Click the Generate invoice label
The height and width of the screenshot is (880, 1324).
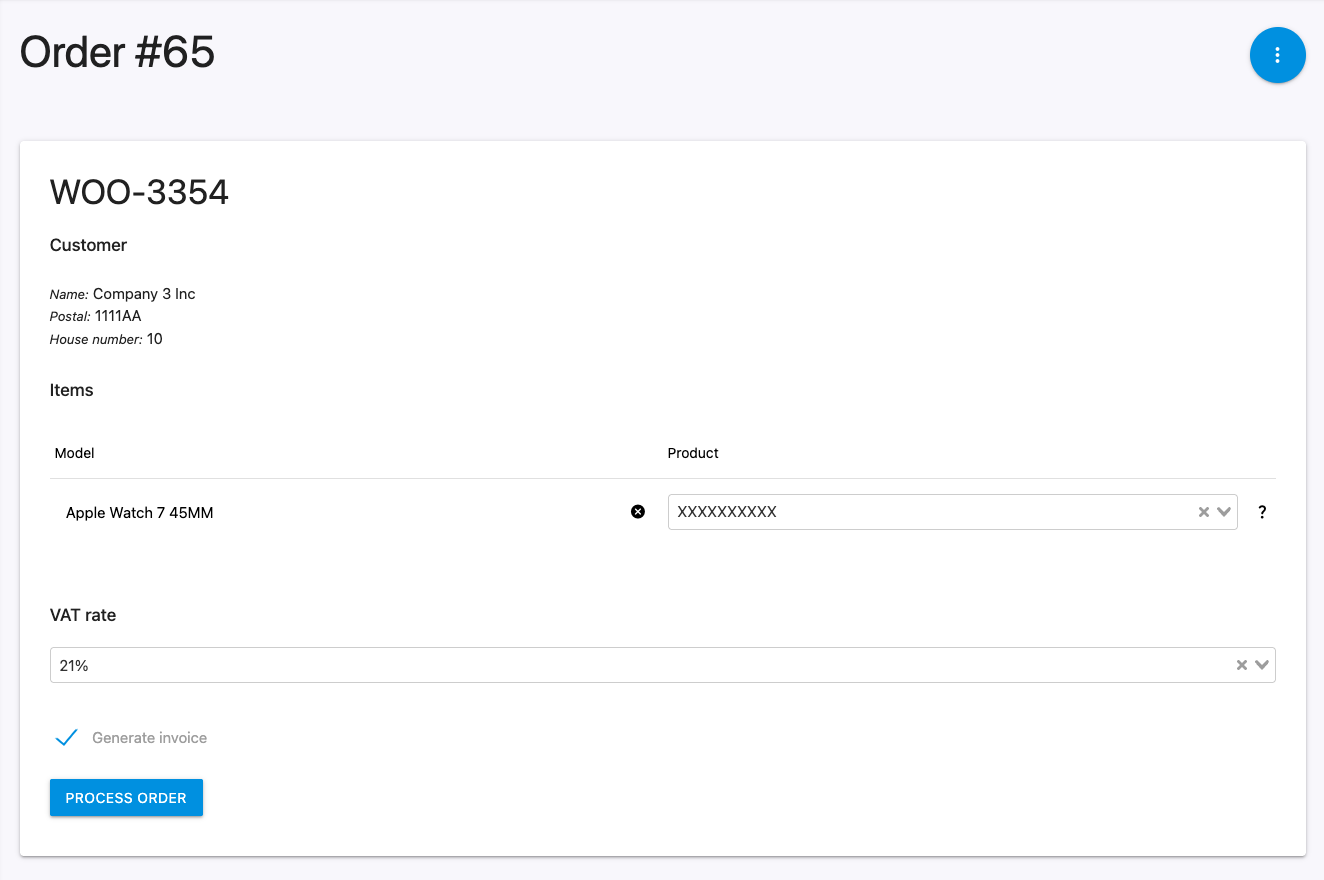149,738
